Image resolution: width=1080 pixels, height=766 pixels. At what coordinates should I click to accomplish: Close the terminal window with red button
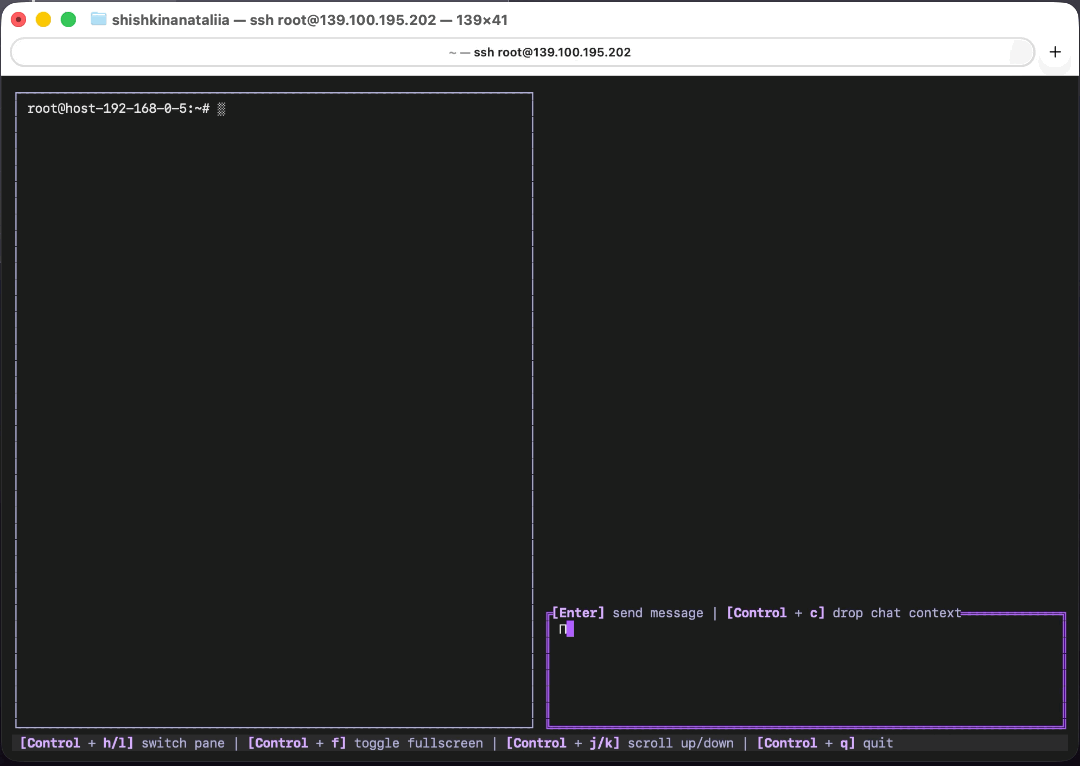click(x=19, y=19)
